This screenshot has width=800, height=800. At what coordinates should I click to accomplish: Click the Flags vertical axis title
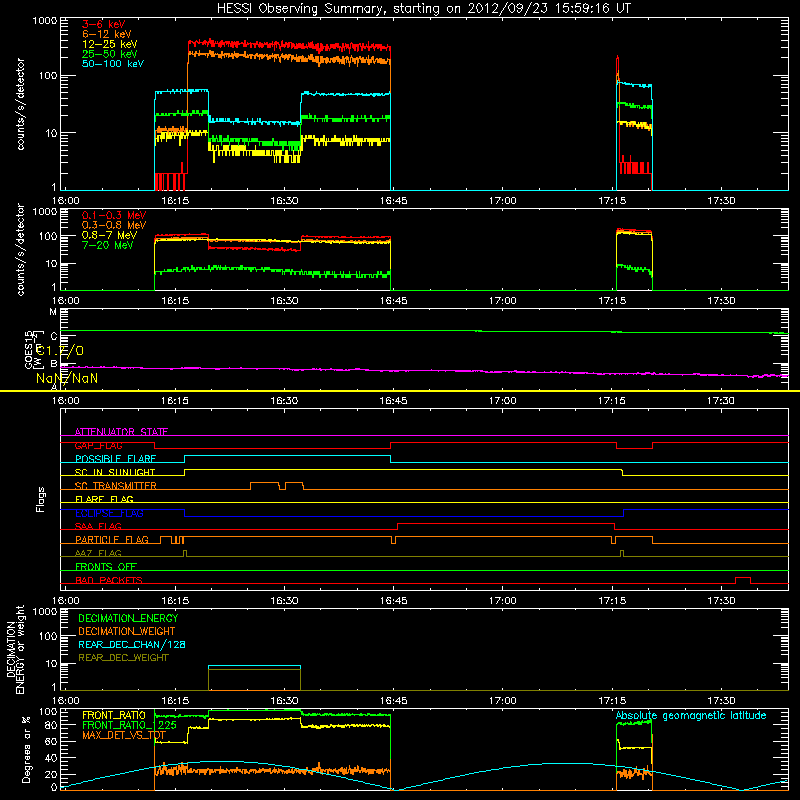point(40,499)
